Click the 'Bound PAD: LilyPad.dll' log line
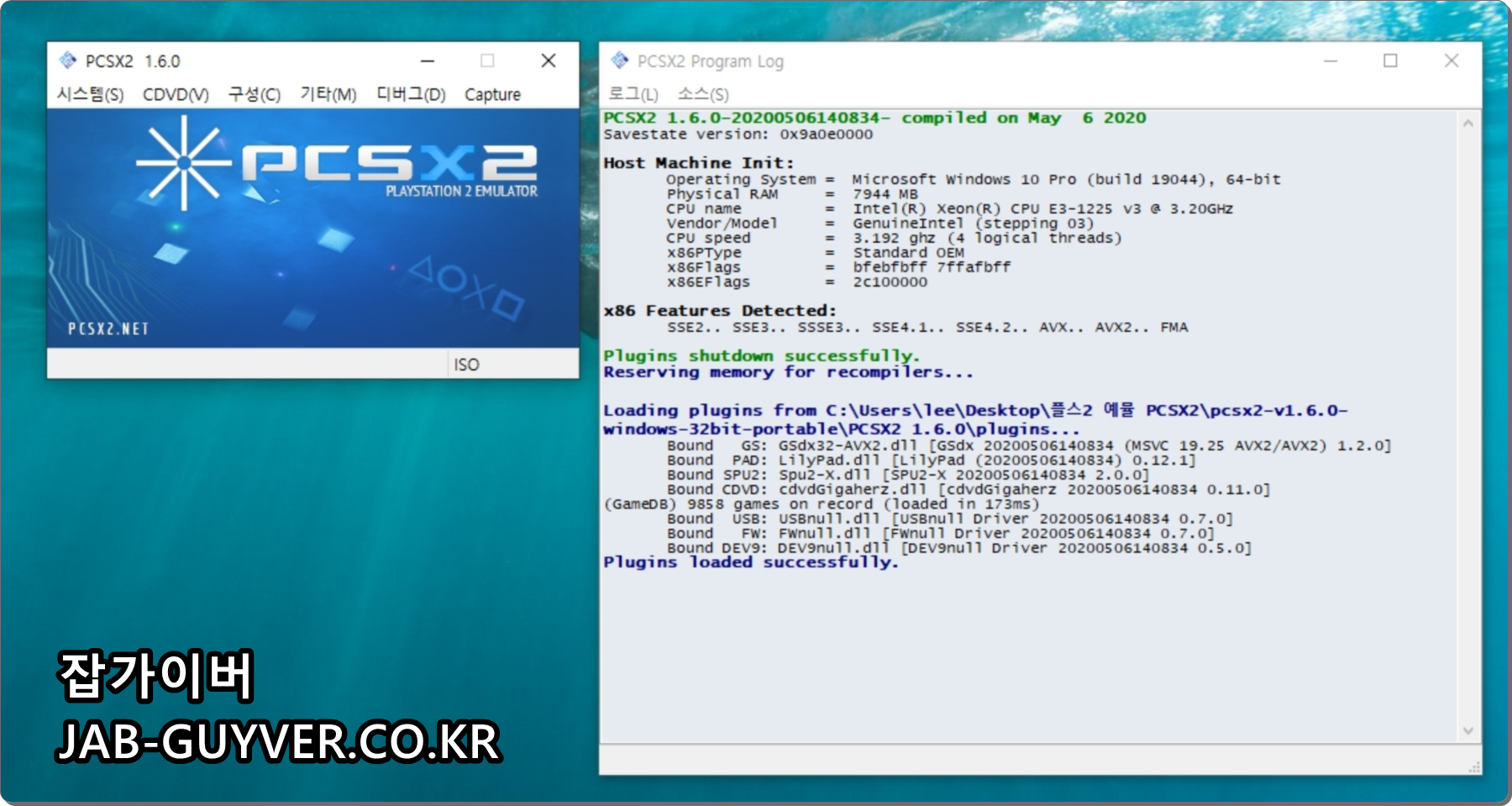The width and height of the screenshot is (1512, 806). click(x=932, y=461)
